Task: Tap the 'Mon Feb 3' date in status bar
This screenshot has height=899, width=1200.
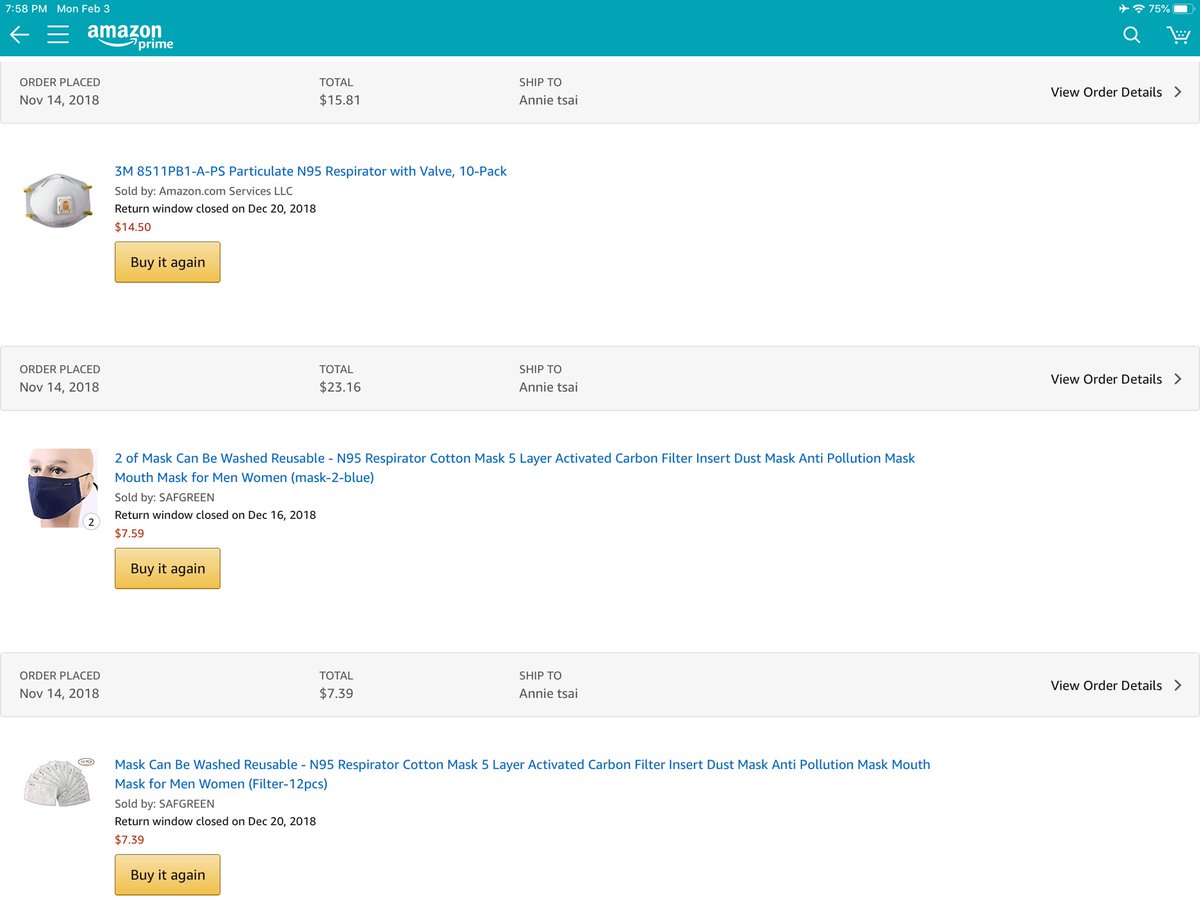Action: [82, 8]
